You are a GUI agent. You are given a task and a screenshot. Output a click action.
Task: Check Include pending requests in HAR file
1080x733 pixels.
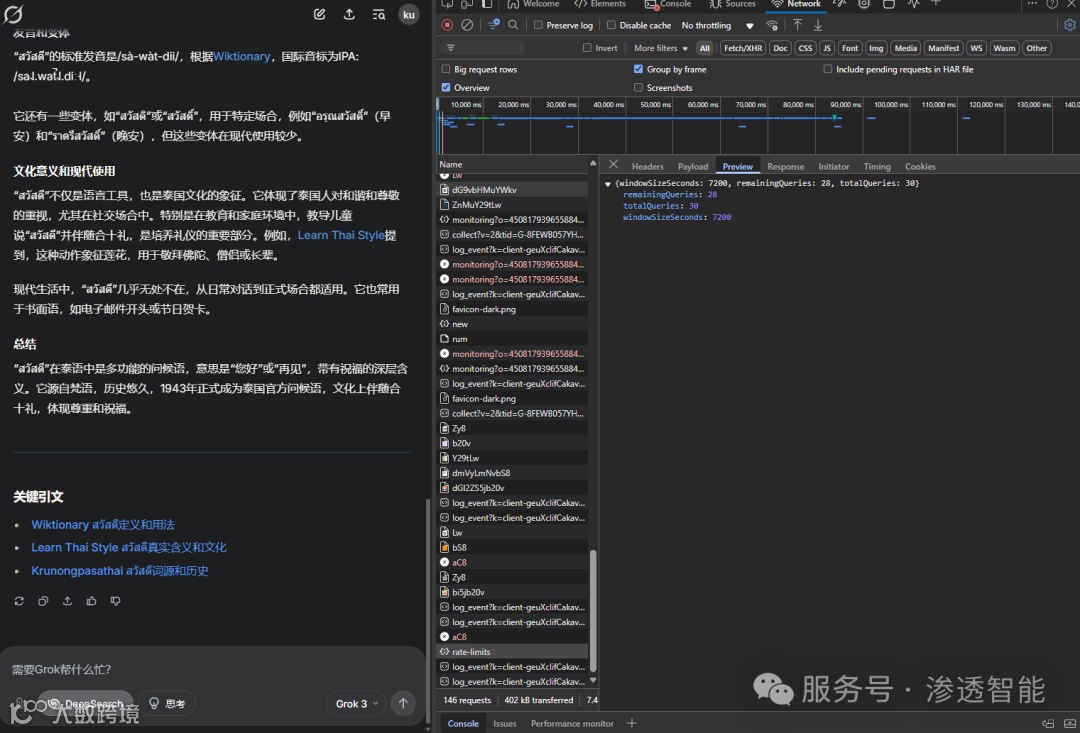coord(828,69)
